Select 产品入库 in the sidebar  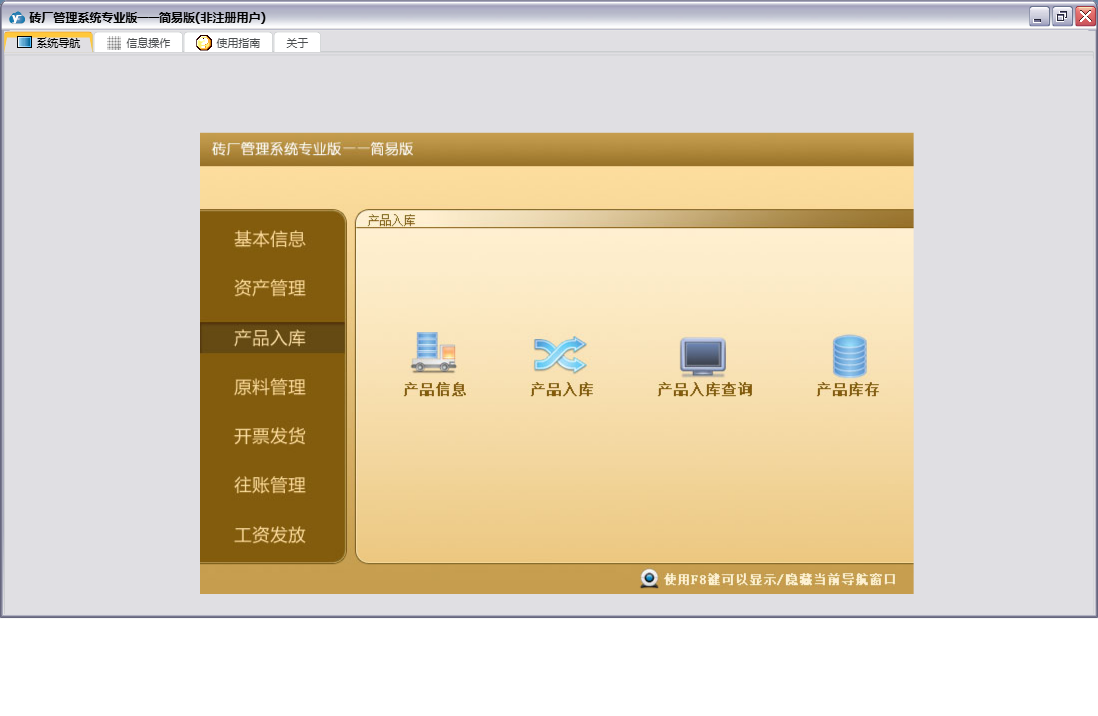pos(272,338)
